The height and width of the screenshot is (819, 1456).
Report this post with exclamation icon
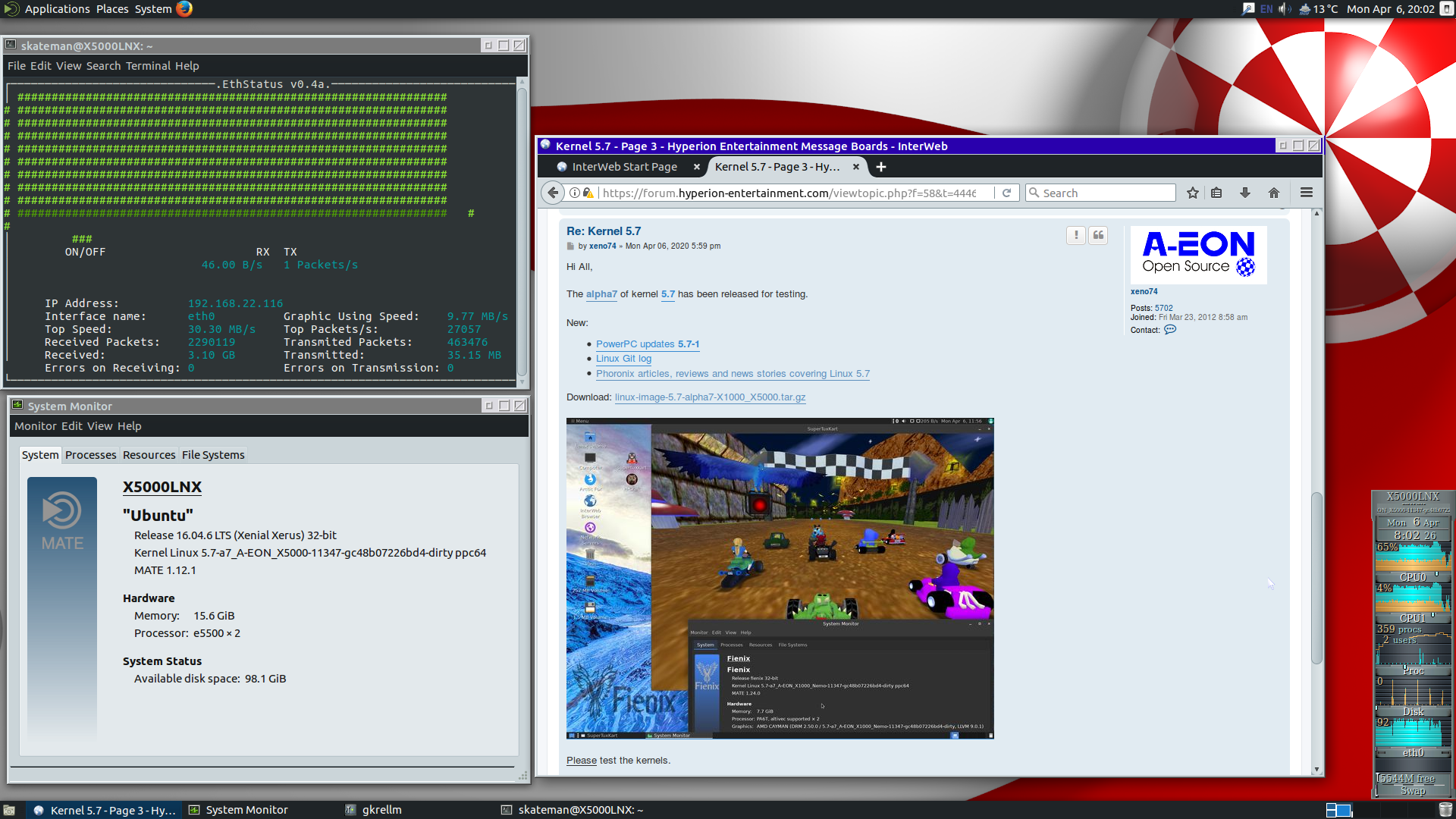1075,236
